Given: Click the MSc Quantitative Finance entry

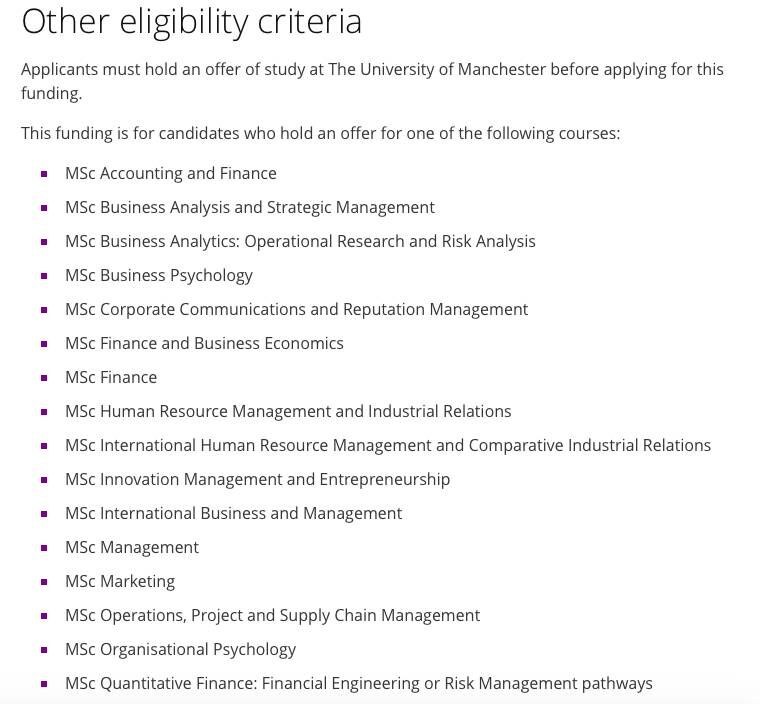Looking at the screenshot, I should pyautogui.click(x=358, y=683).
